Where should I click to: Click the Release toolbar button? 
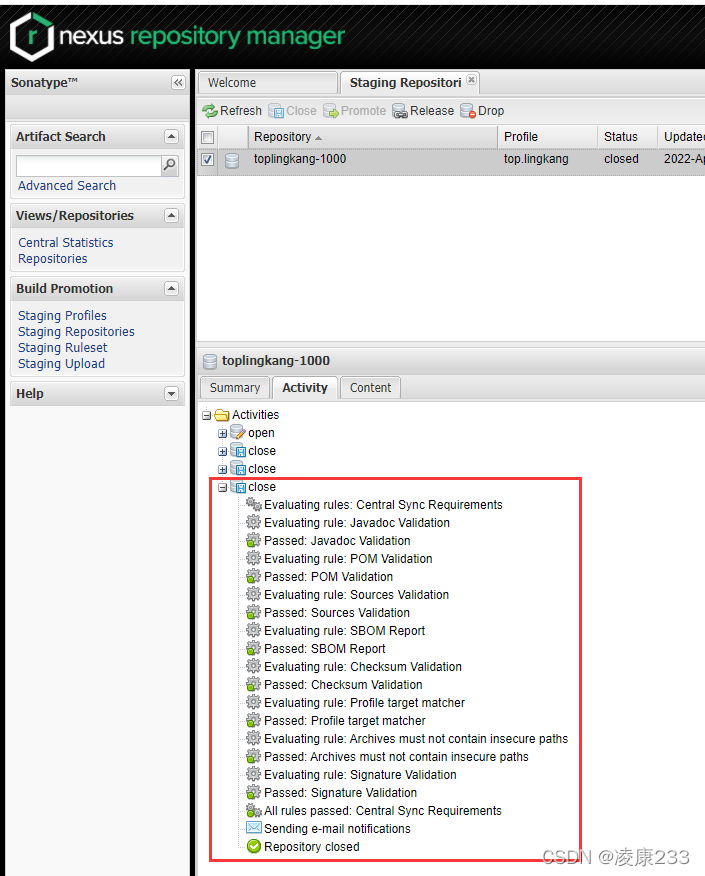(x=423, y=111)
